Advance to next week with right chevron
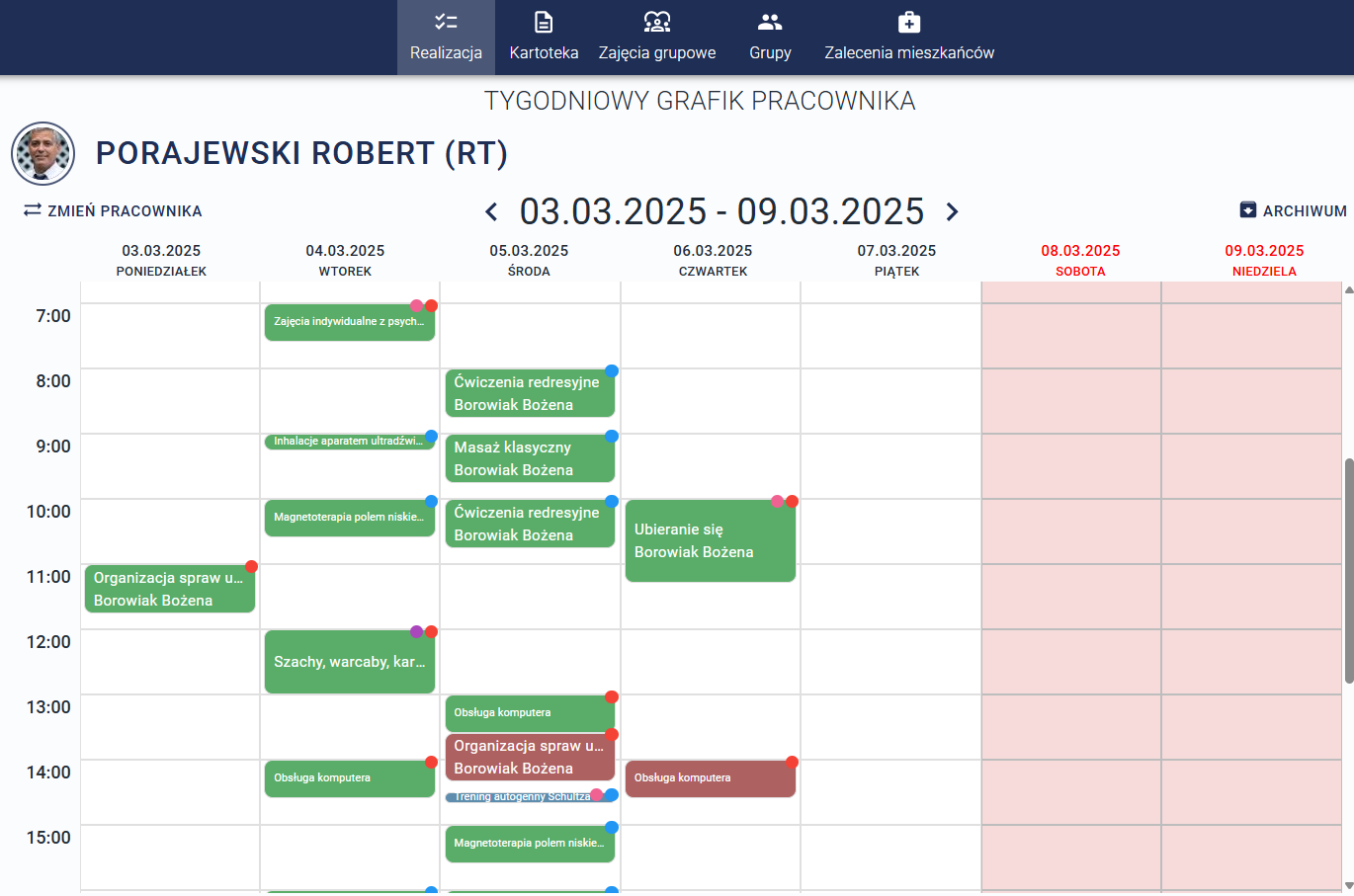The image size is (1354, 896). [952, 212]
